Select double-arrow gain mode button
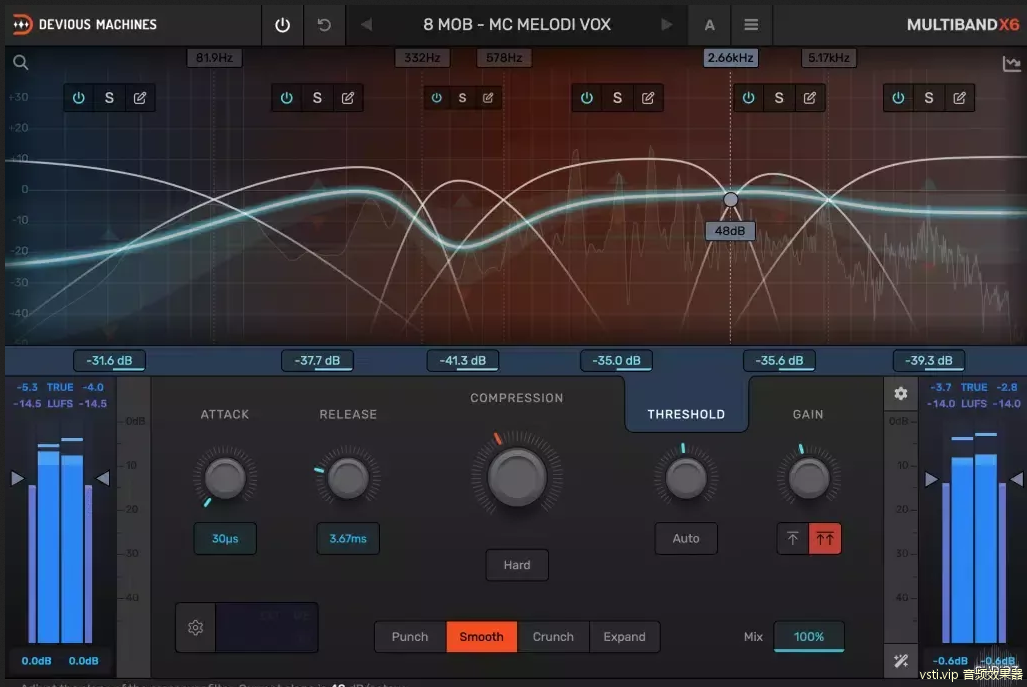Image resolution: width=1027 pixels, height=687 pixels. click(825, 539)
